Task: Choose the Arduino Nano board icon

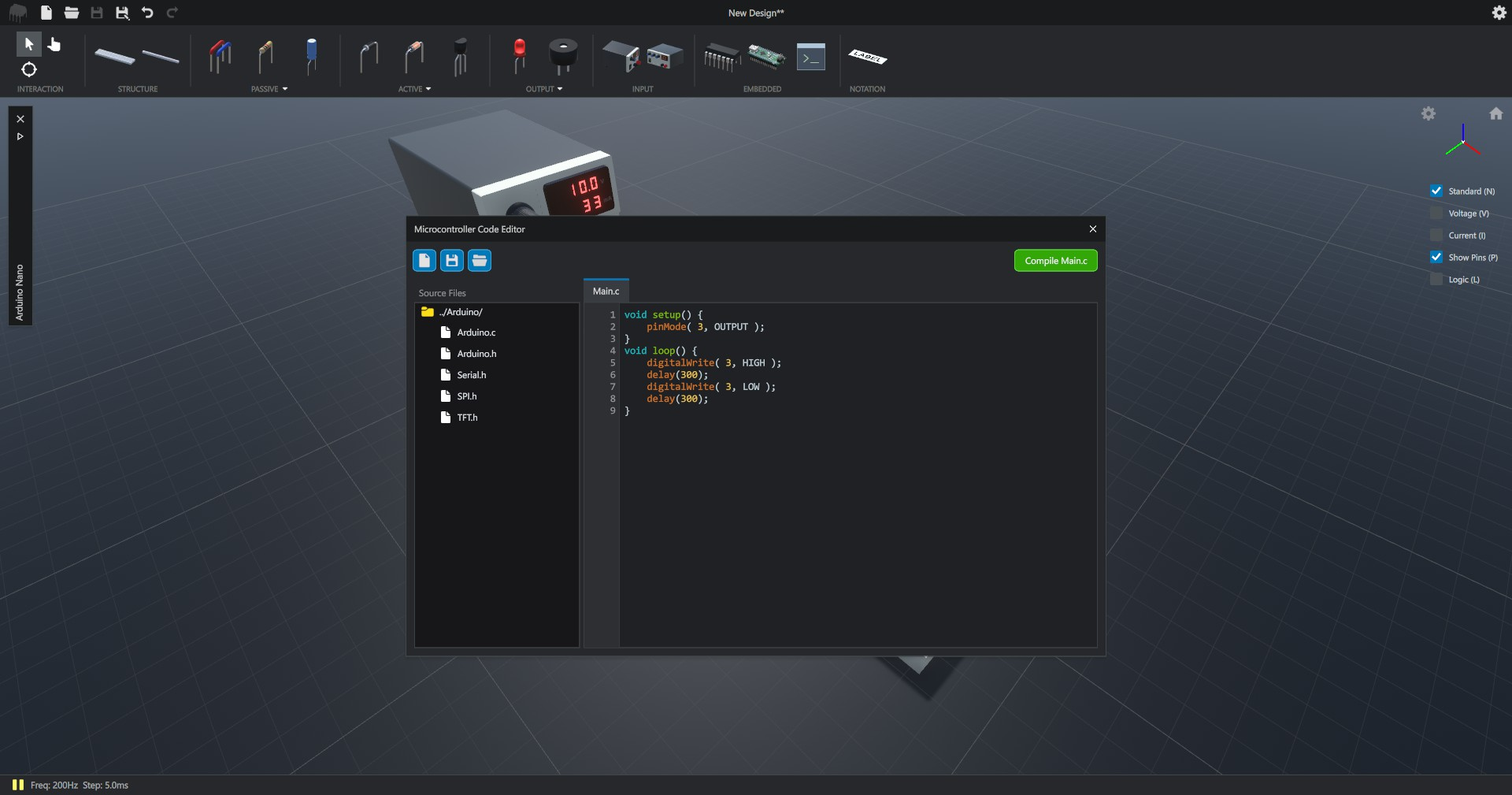Action: [x=765, y=57]
